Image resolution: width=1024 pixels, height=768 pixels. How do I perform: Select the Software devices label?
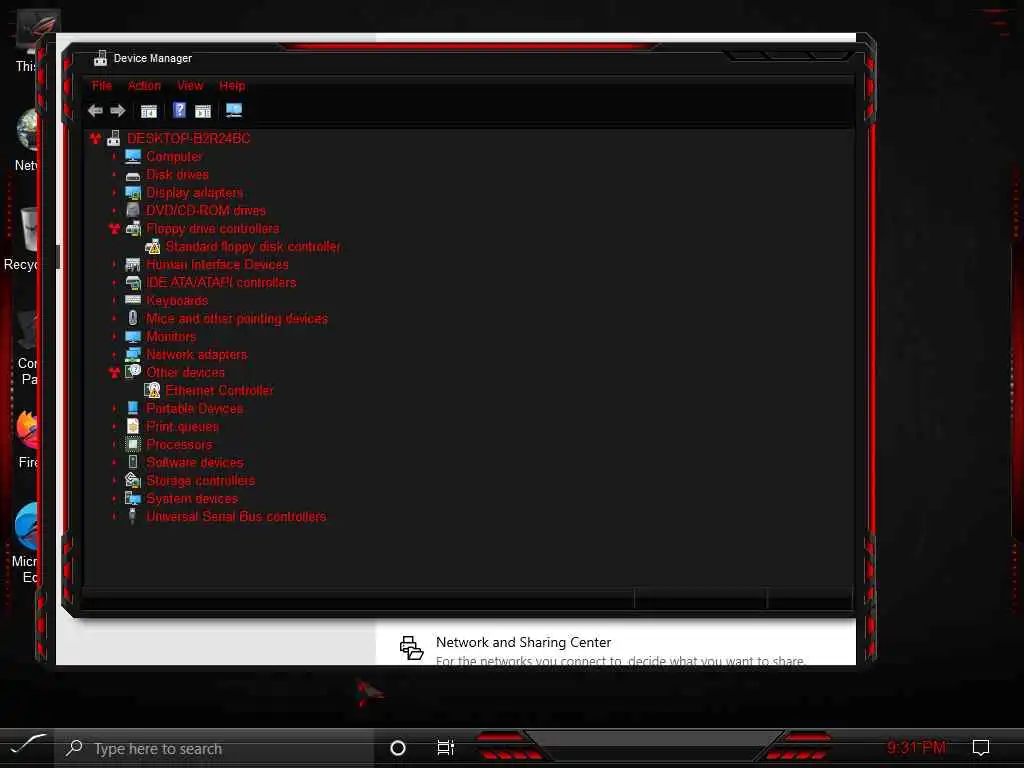point(195,462)
